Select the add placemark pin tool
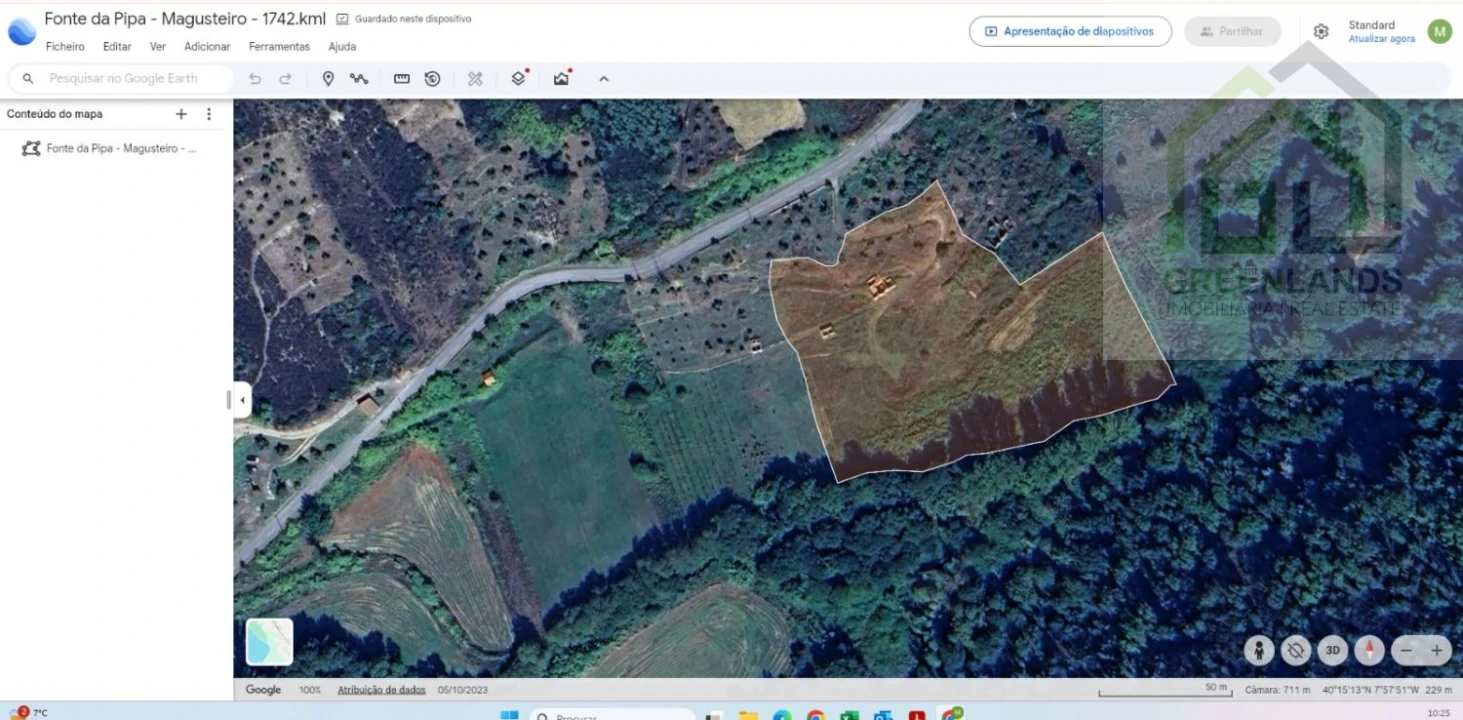 tap(328, 78)
